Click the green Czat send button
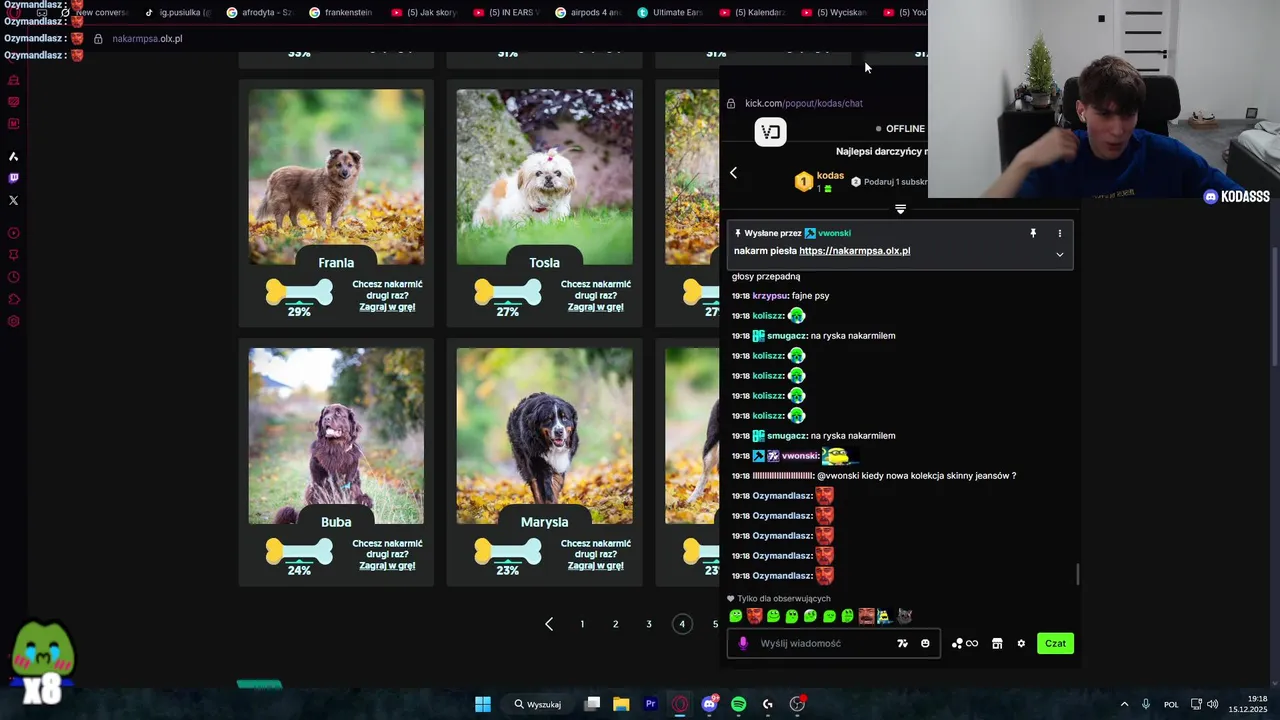The image size is (1280, 720). click(1055, 644)
